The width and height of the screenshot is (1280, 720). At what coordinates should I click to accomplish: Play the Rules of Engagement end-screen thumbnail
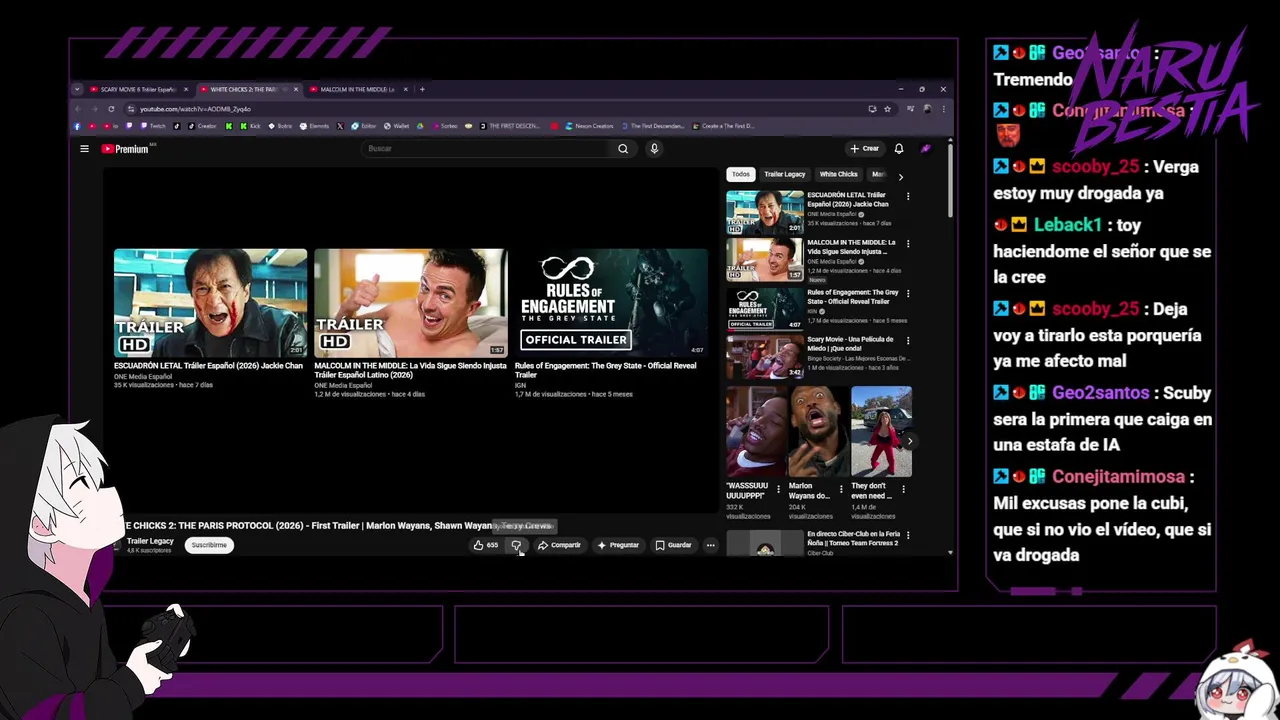pos(611,303)
